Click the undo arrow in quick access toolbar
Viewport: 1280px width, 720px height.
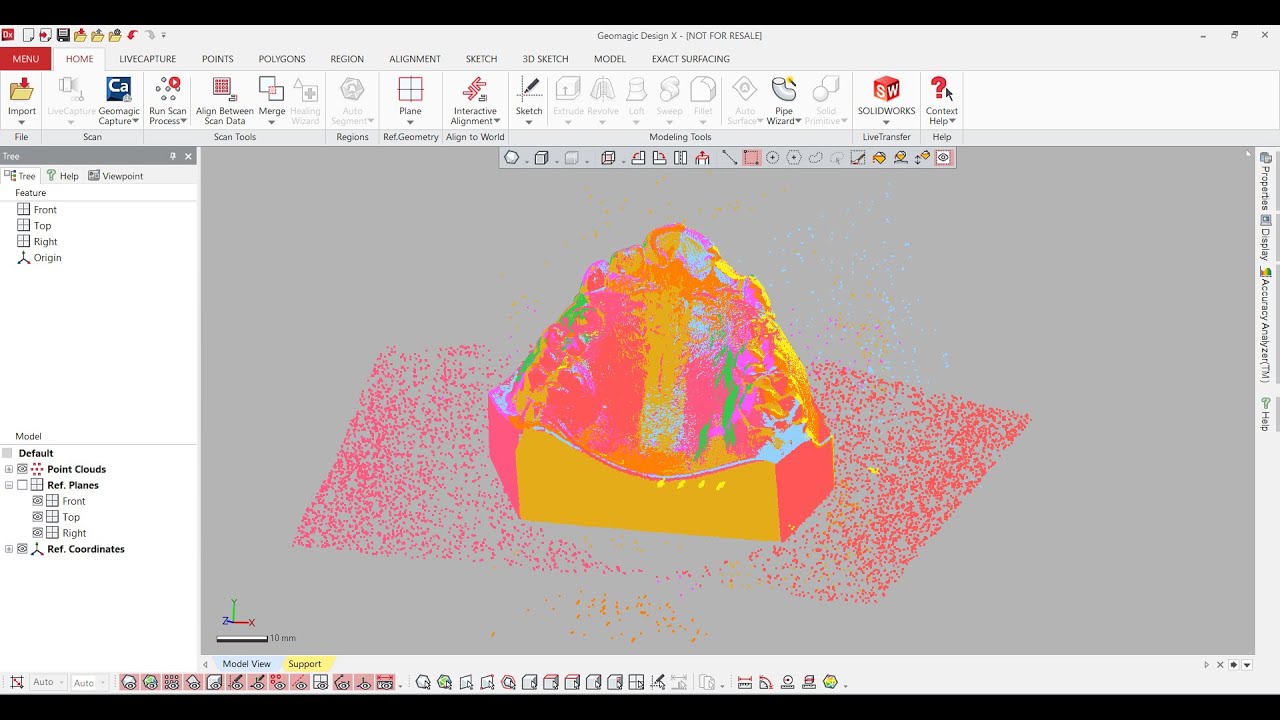coord(131,35)
